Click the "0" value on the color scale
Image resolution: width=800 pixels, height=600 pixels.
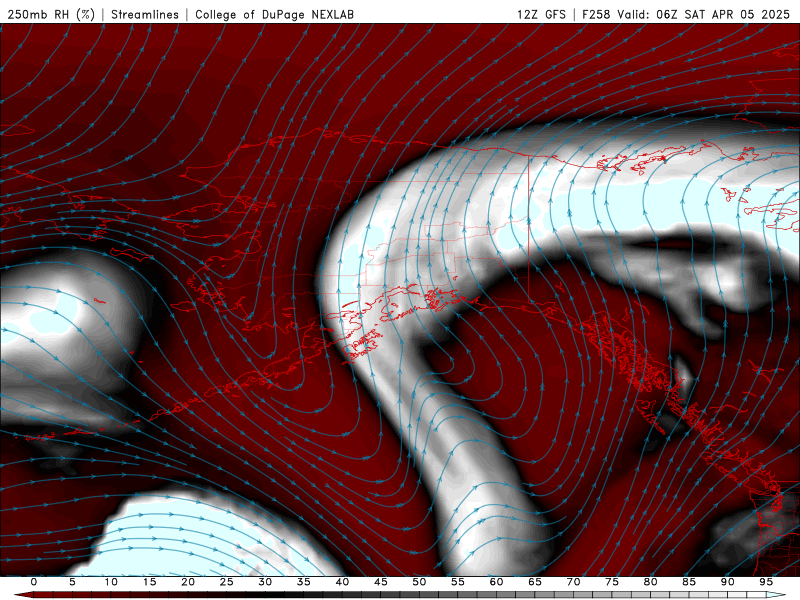(x=34, y=582)
